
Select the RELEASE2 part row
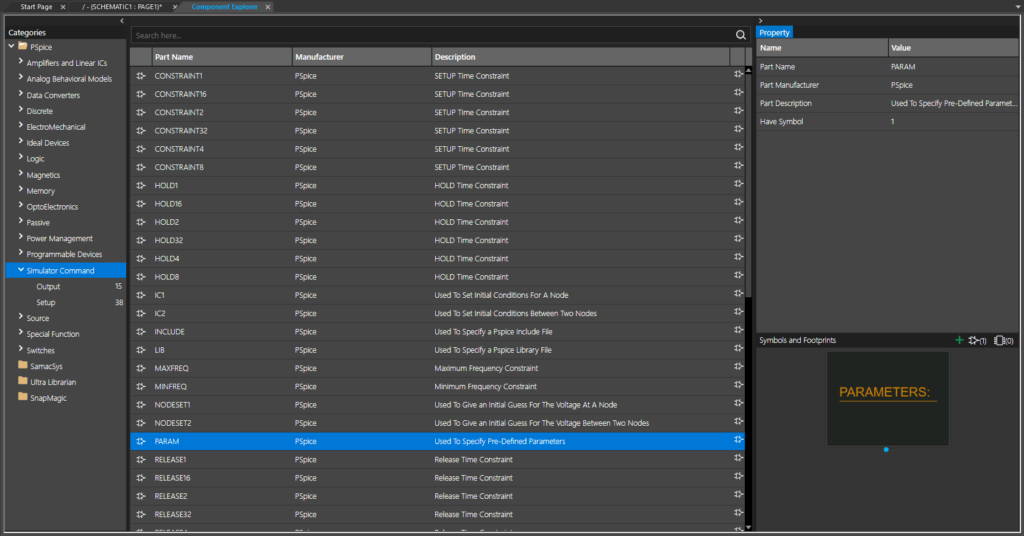[x=437, y=496]
